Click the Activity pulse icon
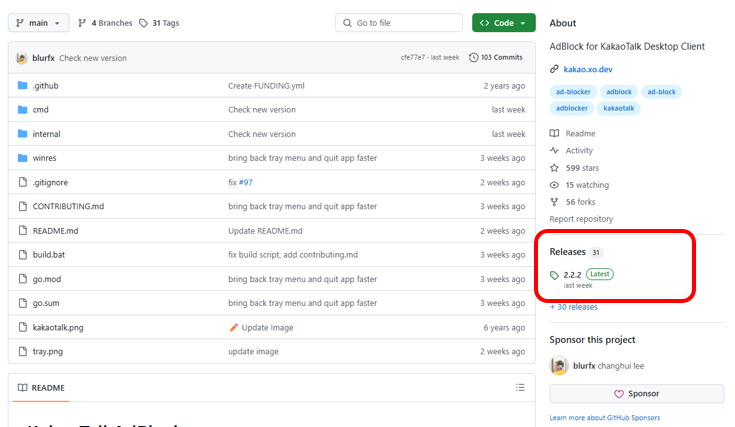735x427 pixels. click(554, 150)
